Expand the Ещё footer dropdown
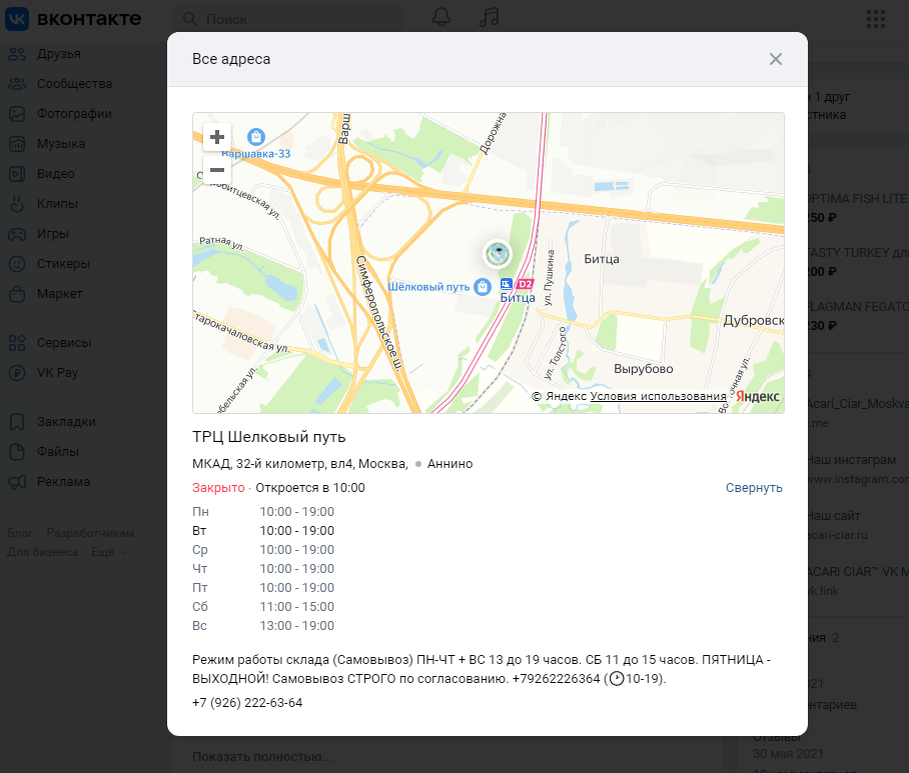The width and height of the screenshot is (909, 773). (109, 552)
